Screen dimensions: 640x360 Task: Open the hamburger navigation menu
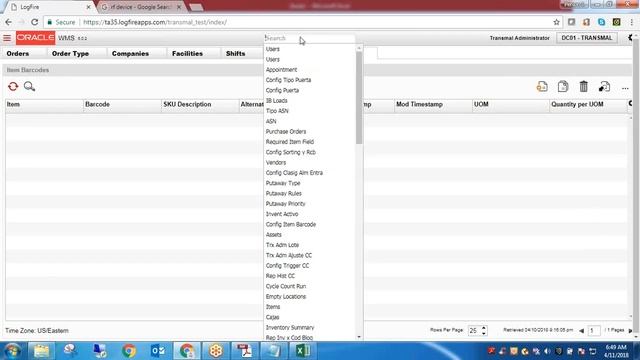pyautogui.click(x=7, y=38)
